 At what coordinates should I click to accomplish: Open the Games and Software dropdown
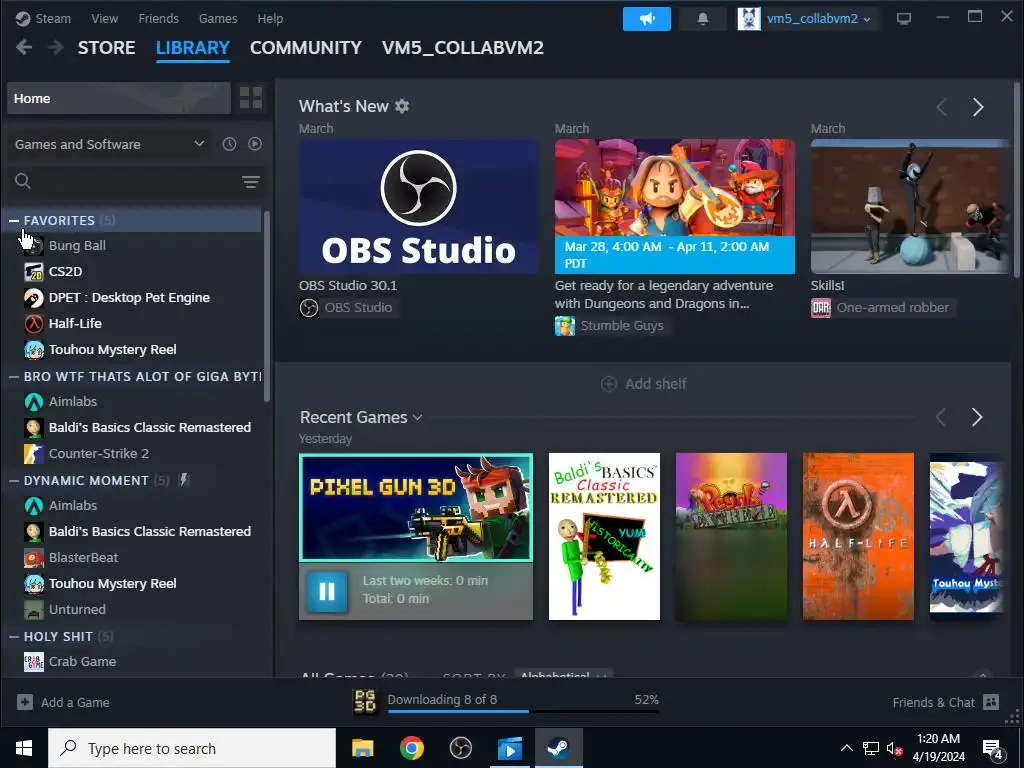click(x=109, y=144)
